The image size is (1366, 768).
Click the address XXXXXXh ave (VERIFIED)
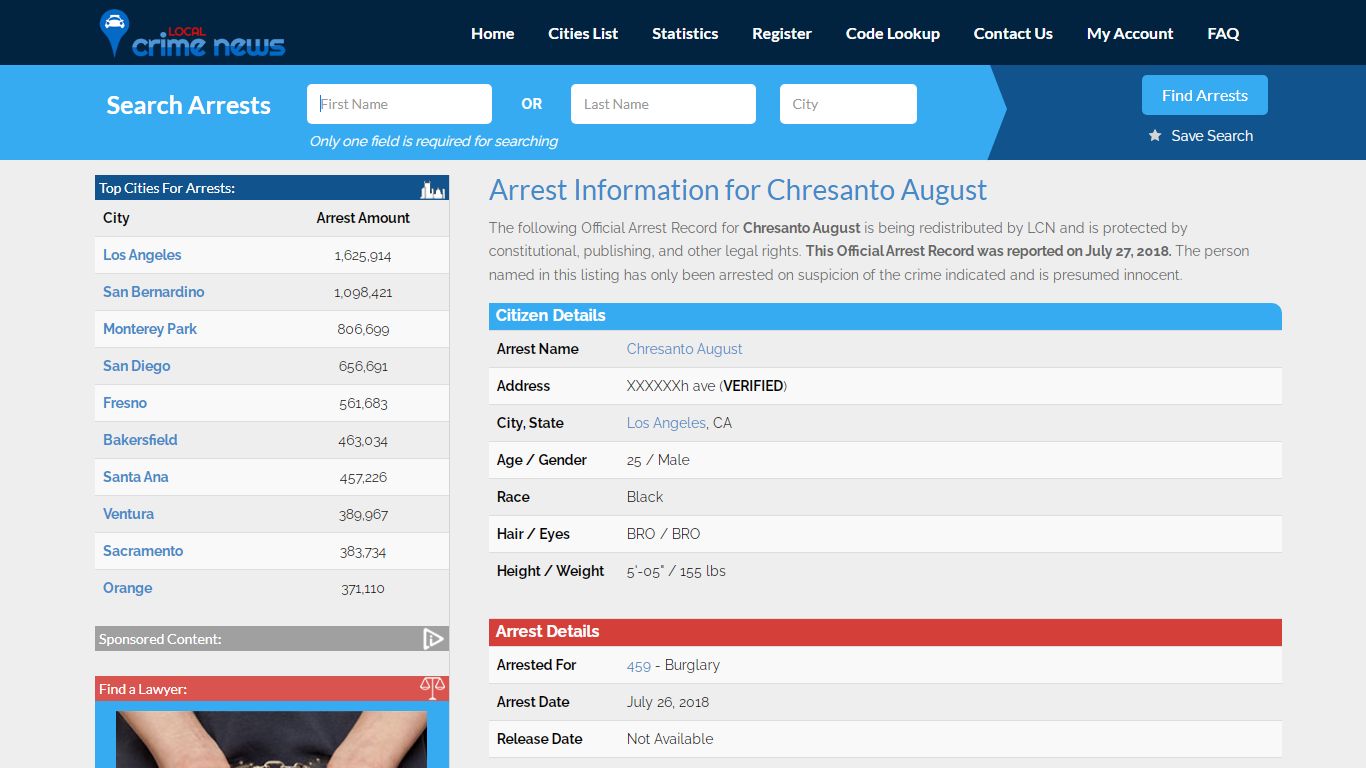click(x=707, y=386)
